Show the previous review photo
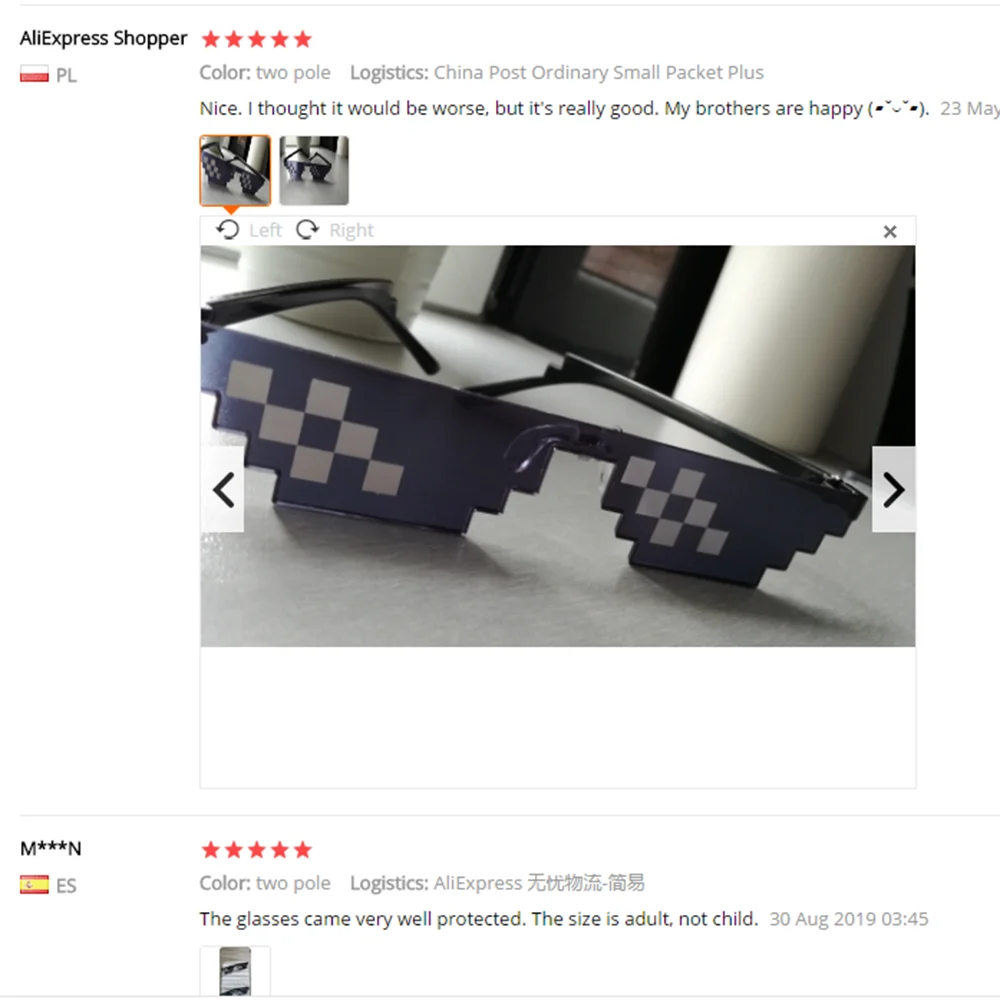The image size is (1000, 1000). coord(223,489)
